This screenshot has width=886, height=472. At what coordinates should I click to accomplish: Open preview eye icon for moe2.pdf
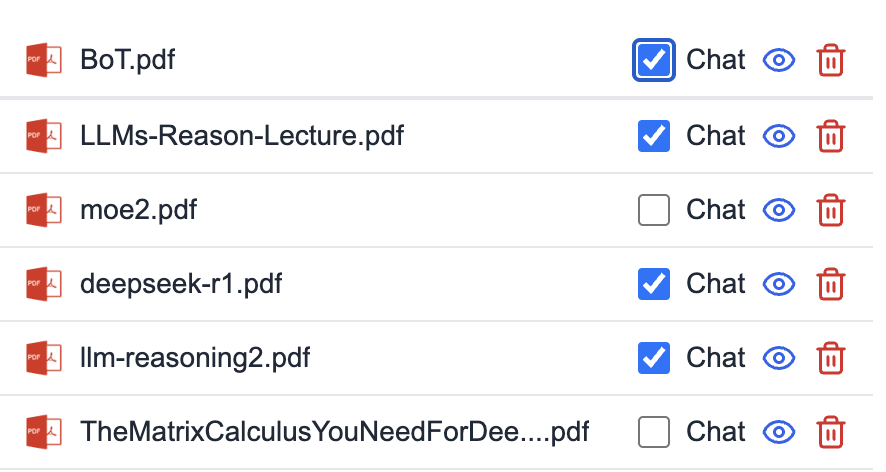pos(779,210)
